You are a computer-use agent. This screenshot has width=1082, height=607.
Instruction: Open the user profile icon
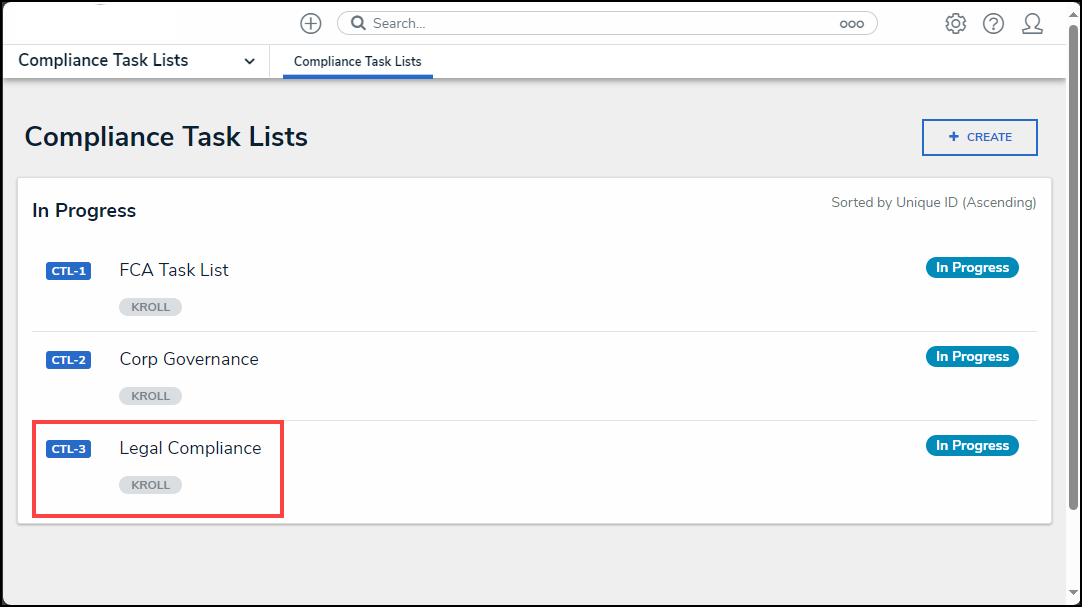tap(1032, 24)
